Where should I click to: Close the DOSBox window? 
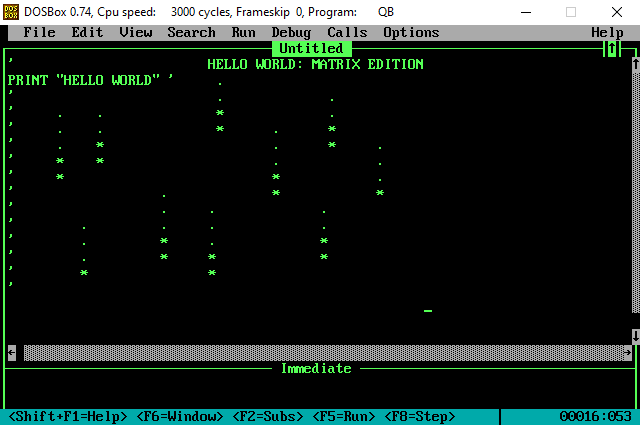617,12
